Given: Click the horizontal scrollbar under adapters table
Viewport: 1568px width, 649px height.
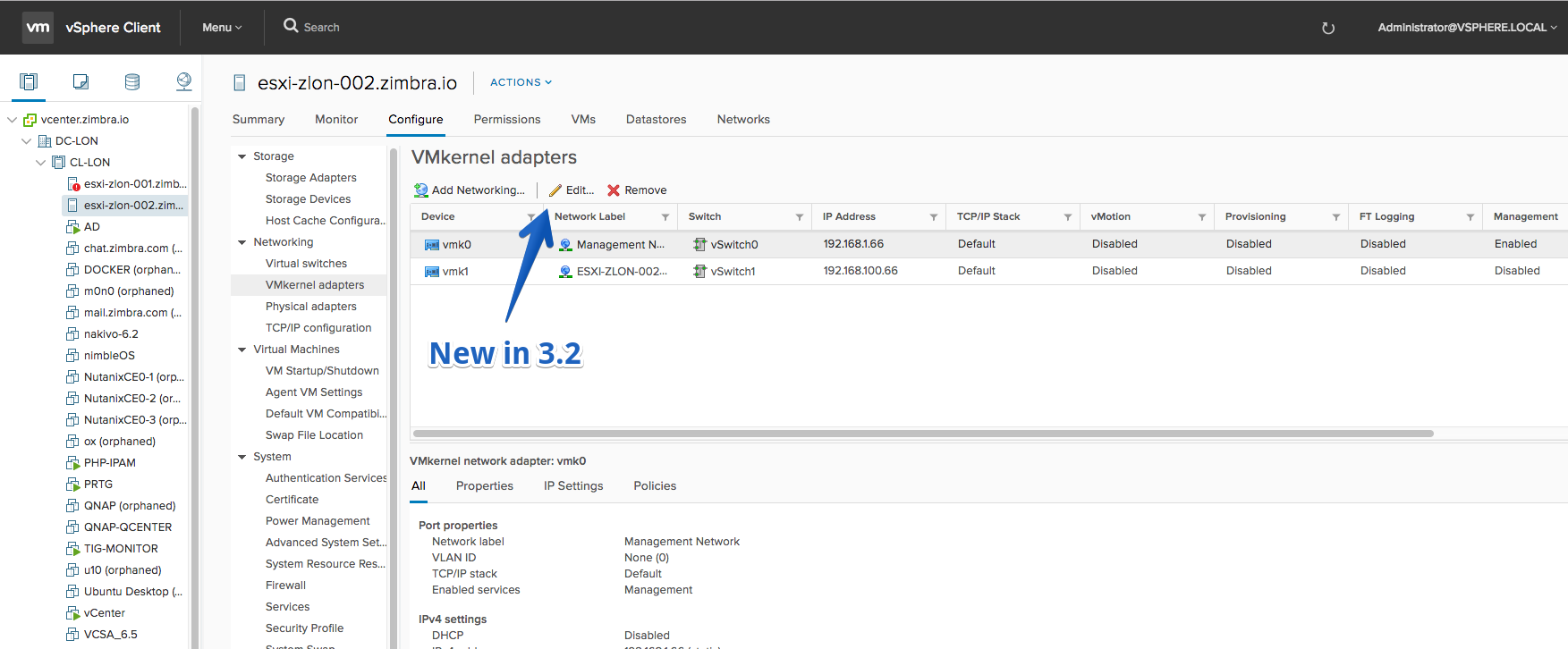Looking at the screenshot, I should [x=923, y=434].
